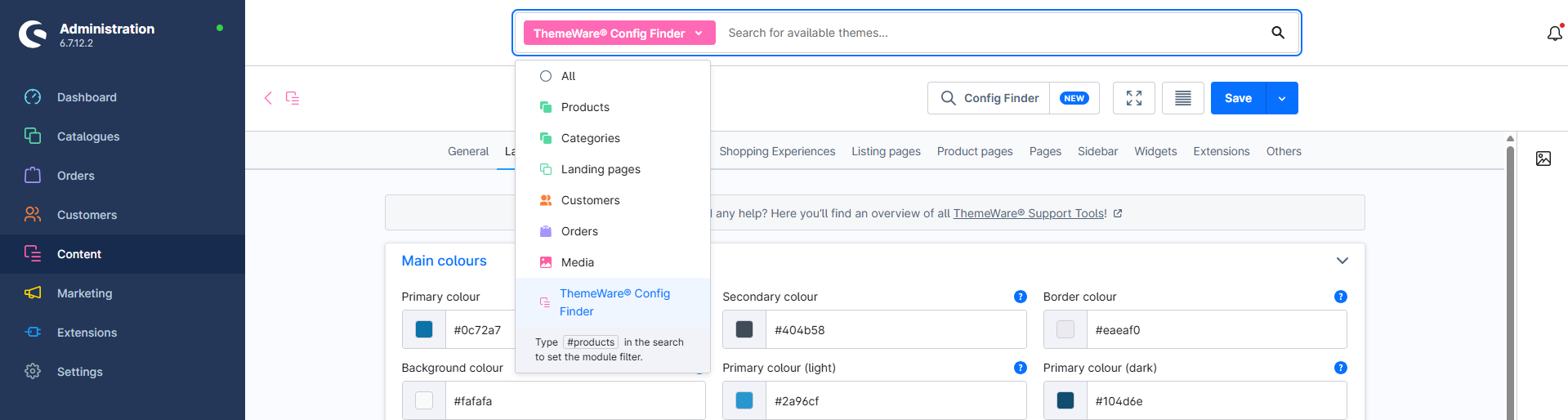Image resolution: width=1568 pixels, height=420 pixels.
Task: Choose Orders in the filter dropdown list
Action: pos(613,231)
